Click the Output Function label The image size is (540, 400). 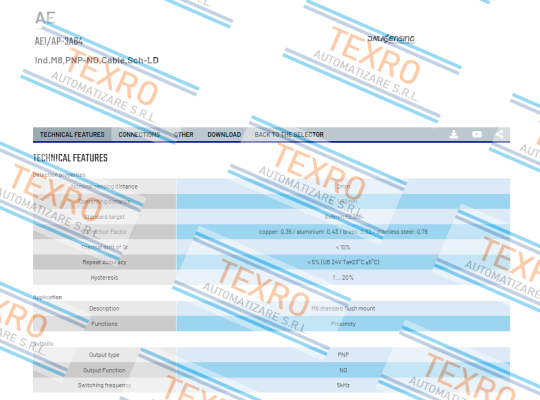click(104, 370)
